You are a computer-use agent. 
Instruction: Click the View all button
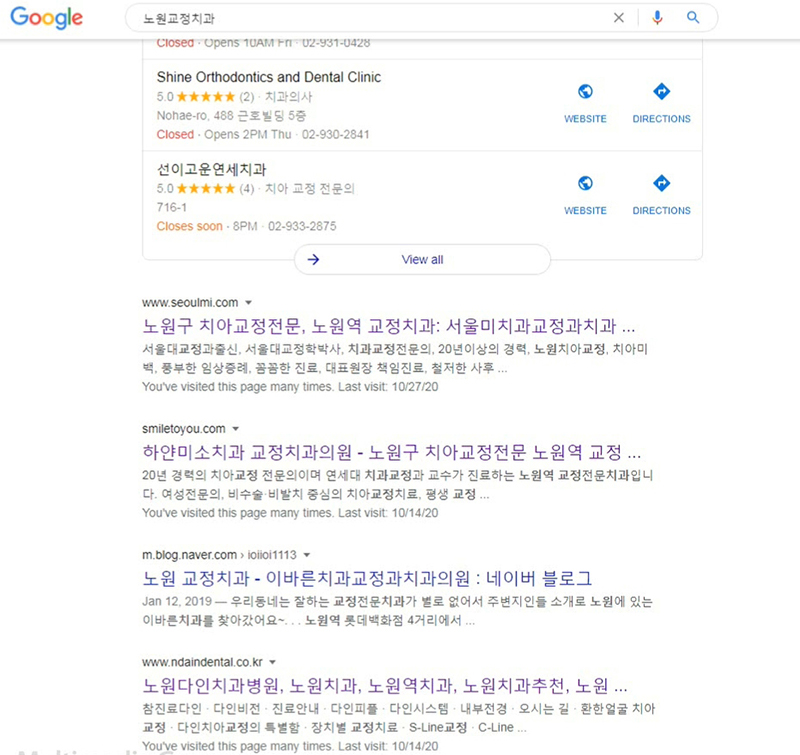[x=422, y=260]
